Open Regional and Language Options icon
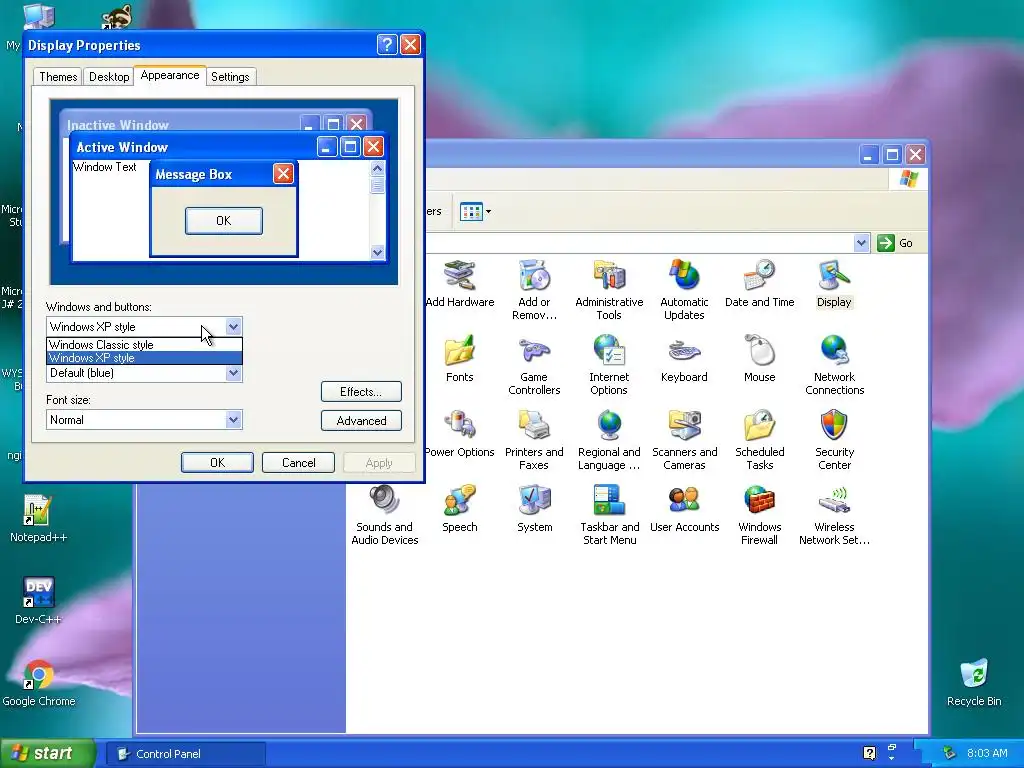This screenshot has height=768, width=1024. [609, 440]
